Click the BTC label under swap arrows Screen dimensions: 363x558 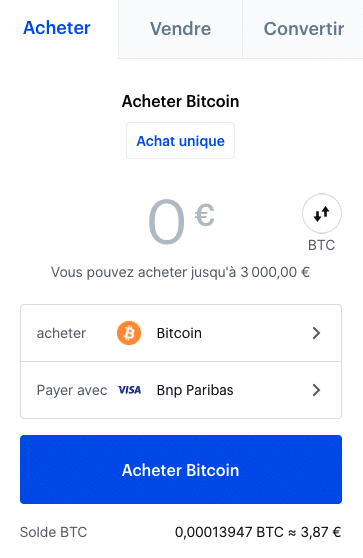coord(321,245)
